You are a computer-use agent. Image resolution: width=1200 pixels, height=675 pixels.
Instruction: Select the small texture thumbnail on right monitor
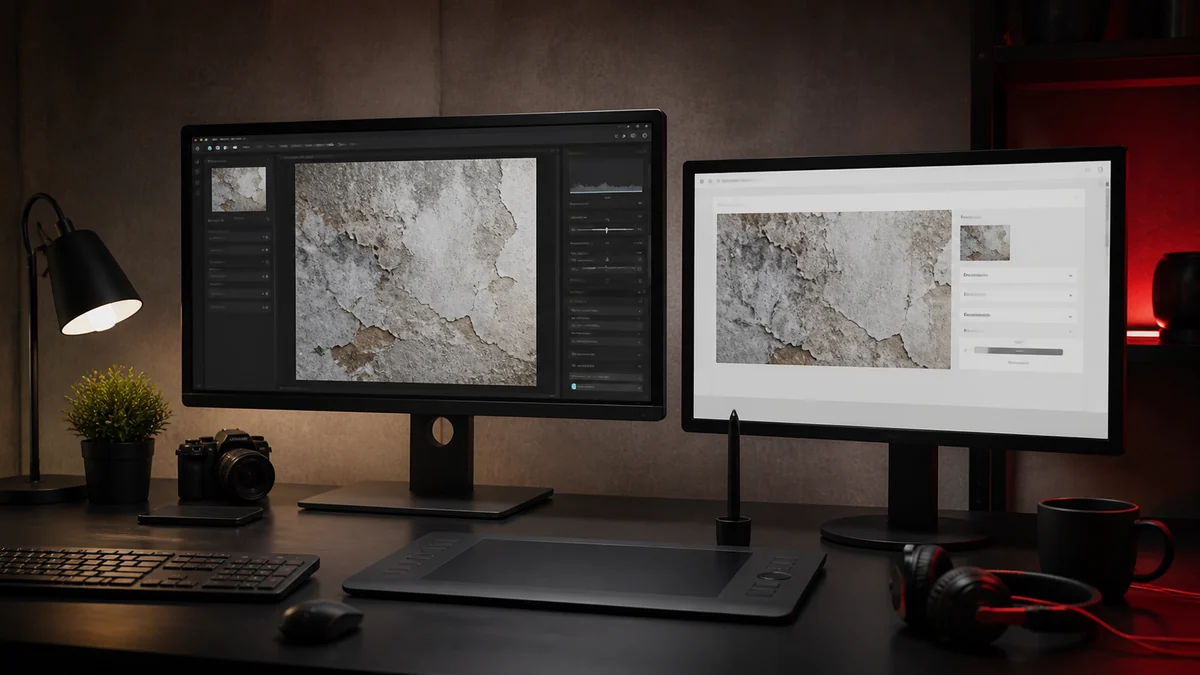click(x=985, y=243)
